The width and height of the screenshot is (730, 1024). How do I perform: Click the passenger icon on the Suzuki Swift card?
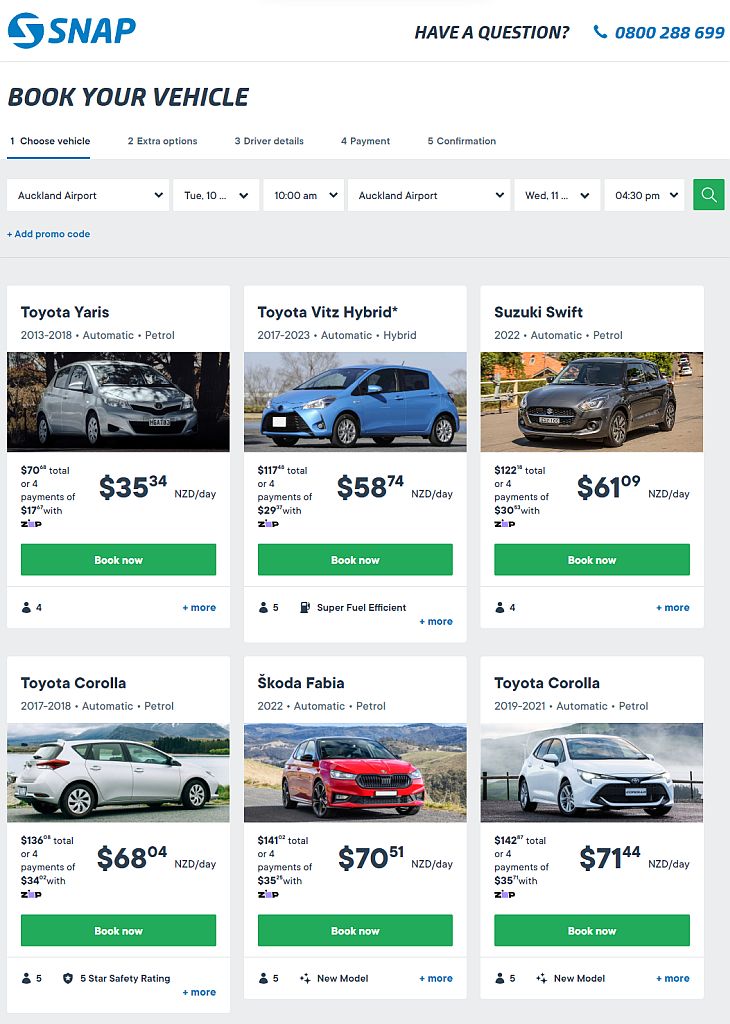tap(500, 607)
